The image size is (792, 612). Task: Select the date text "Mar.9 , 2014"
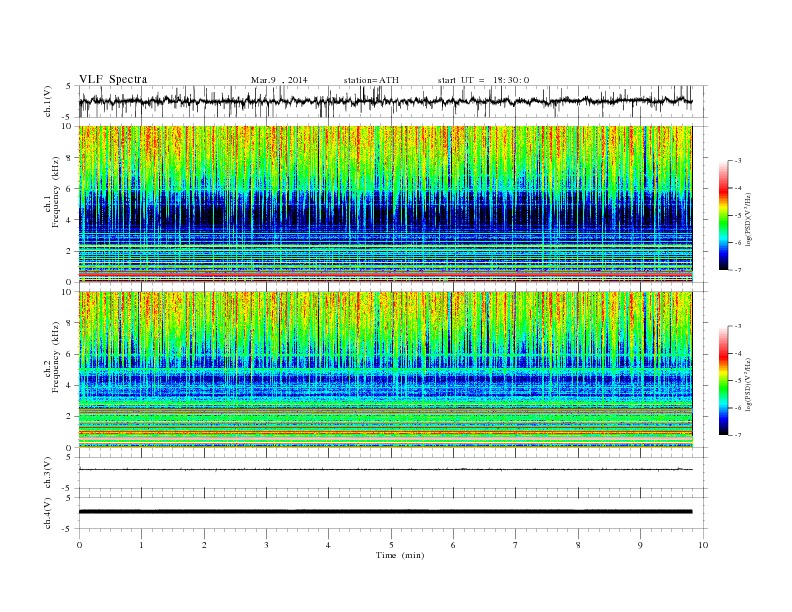(279, 80)
